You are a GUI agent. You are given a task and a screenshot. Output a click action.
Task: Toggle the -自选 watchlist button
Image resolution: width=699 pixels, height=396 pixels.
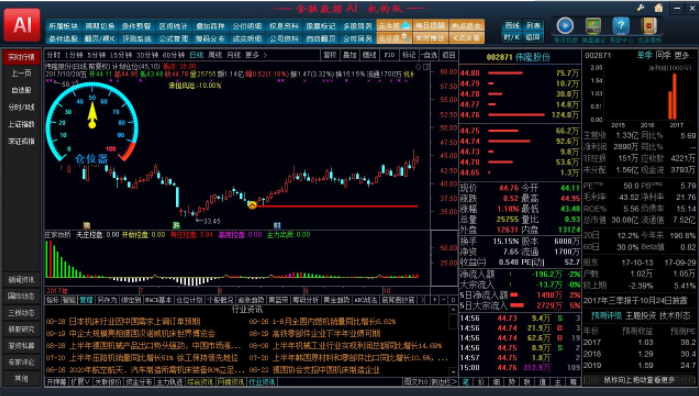[x=429, y=55]
